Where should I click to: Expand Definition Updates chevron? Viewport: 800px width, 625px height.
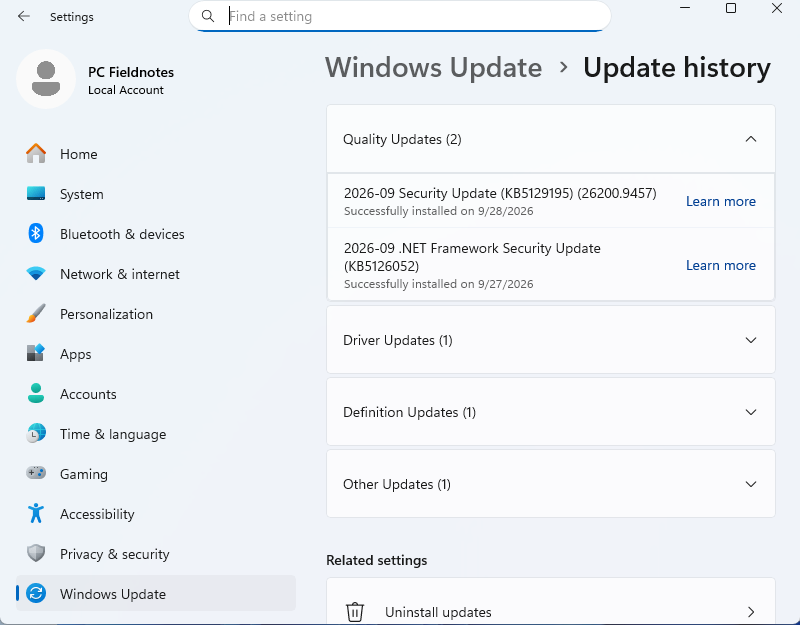pyautogui.click(x=751, y=412)
